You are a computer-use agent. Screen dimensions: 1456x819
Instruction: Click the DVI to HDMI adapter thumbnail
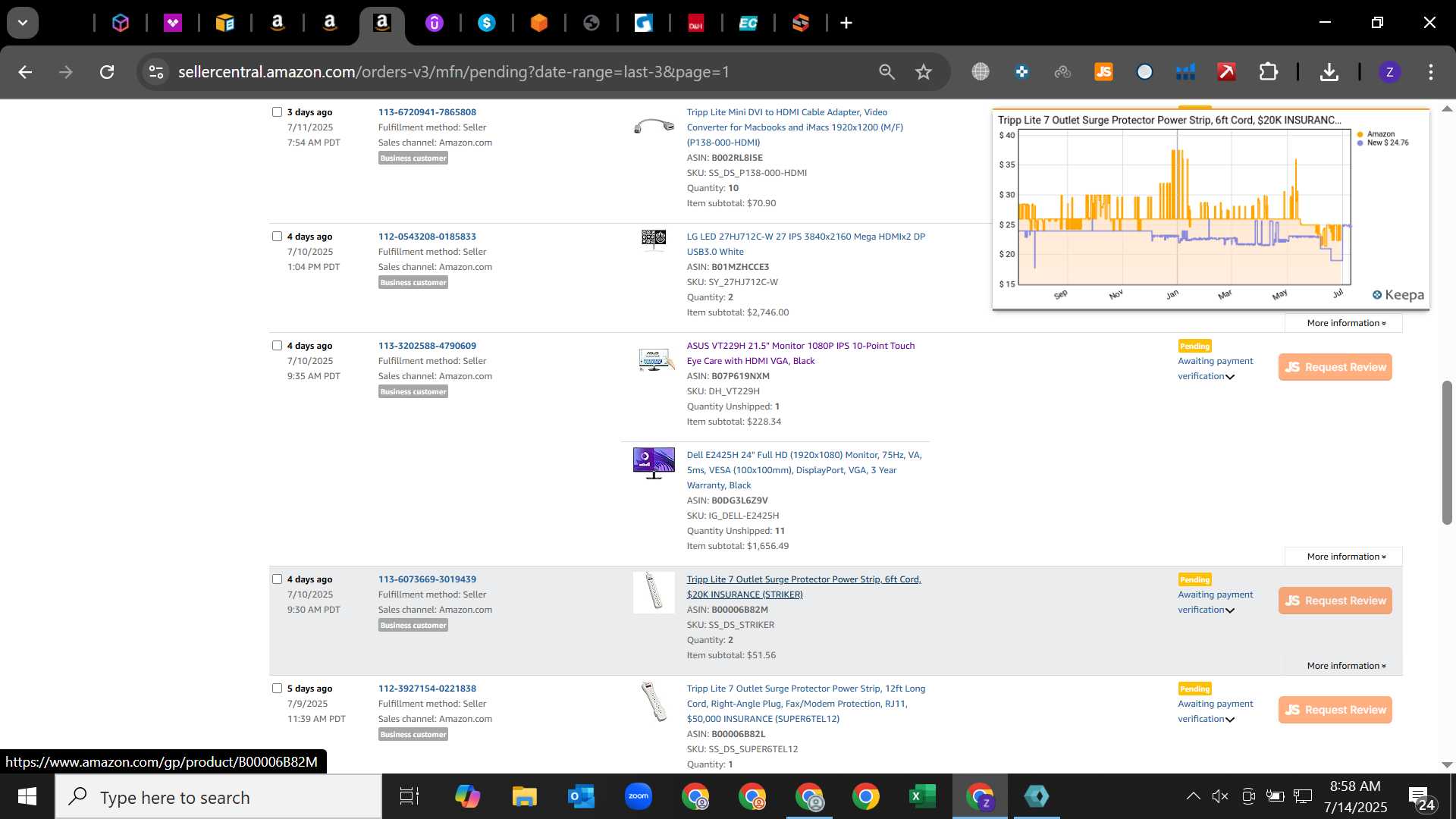(654, 126)
